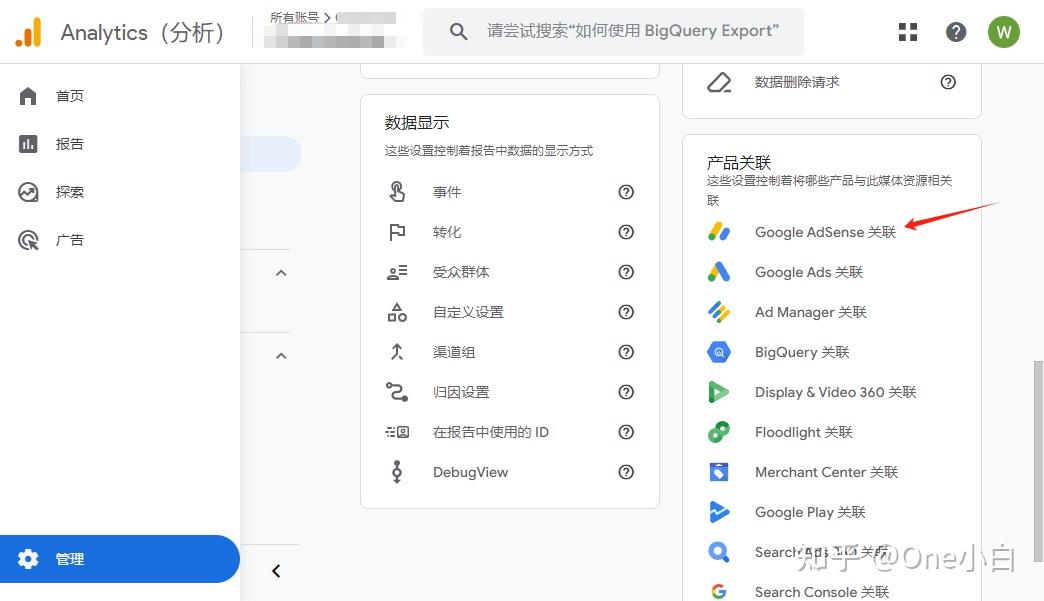Open the 探索 explore icon
1044x601 pixels.
28,191
